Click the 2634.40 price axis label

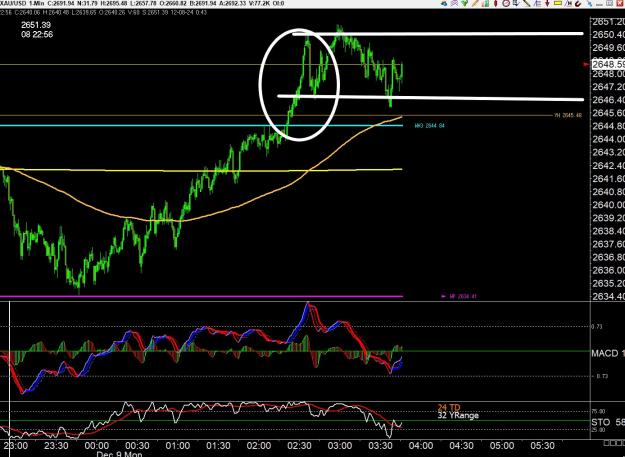(608, 296)
